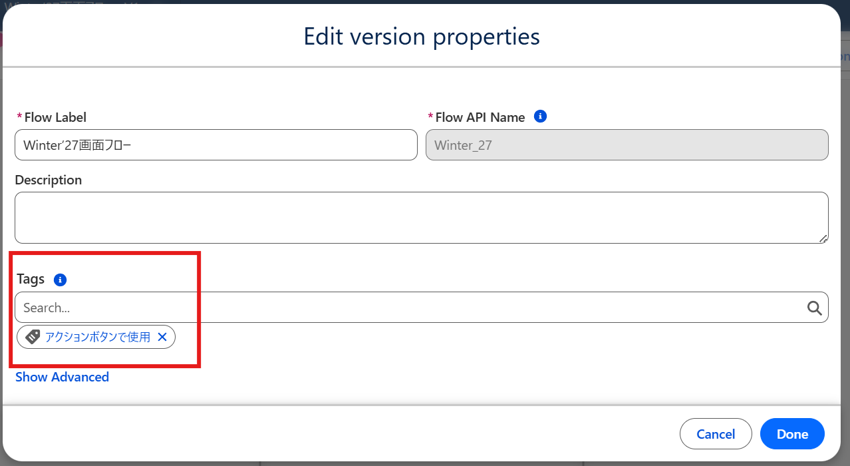This screenshot has height=466, width=850.
Task: Click the Flow Label field caption
Action: pos(55,117)
